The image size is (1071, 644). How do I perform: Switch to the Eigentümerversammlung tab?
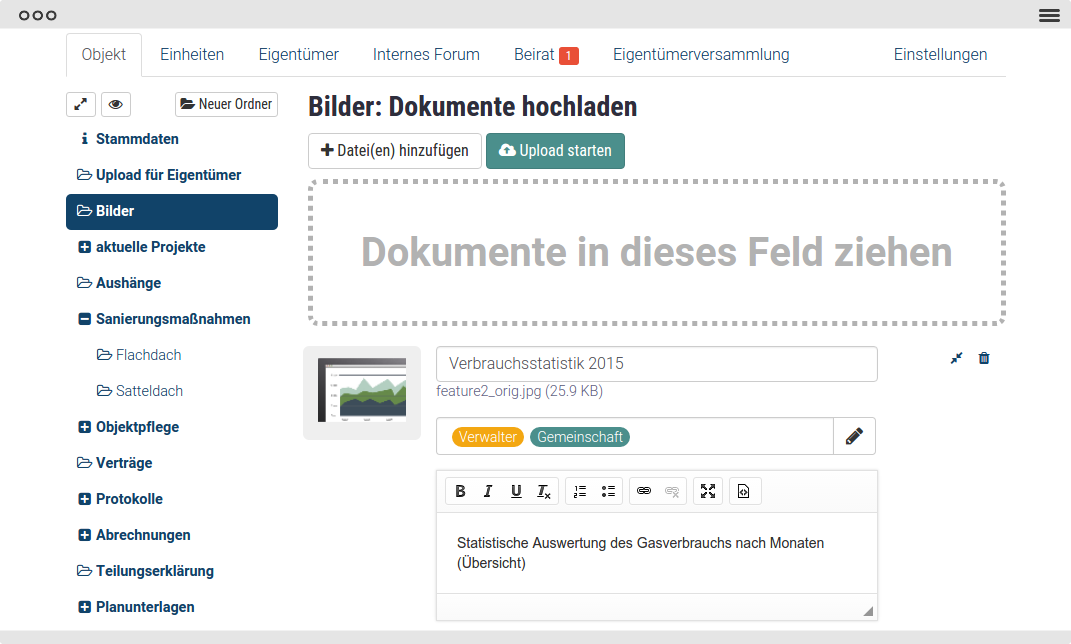coord(701,55)
